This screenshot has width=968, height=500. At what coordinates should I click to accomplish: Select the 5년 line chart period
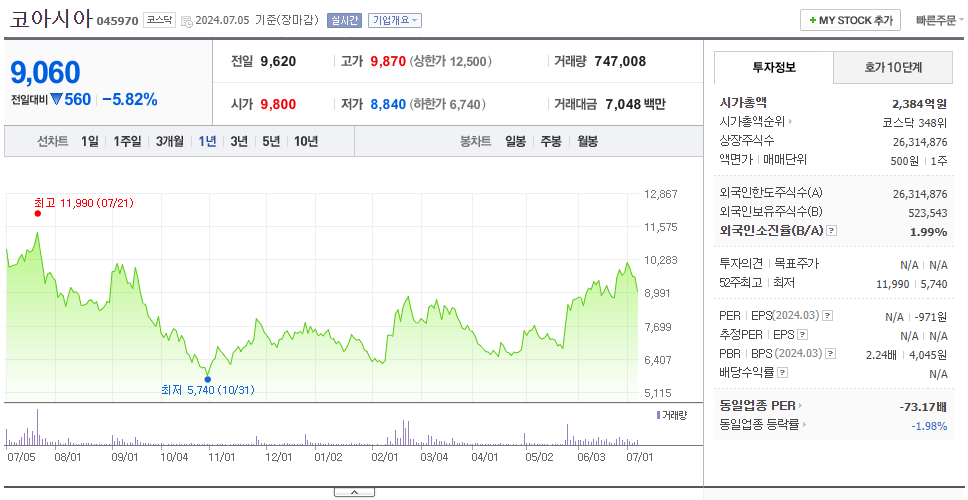click(x=271, y=141)
